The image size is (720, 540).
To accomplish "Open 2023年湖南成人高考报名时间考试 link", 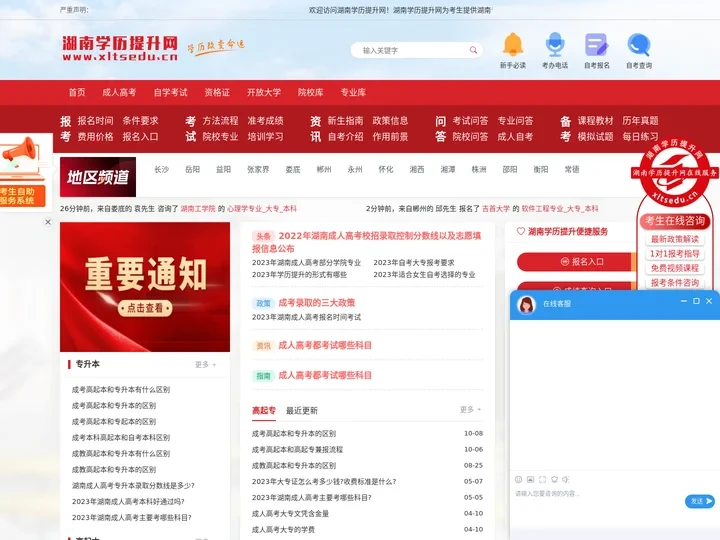I will [x=306, y=317].
